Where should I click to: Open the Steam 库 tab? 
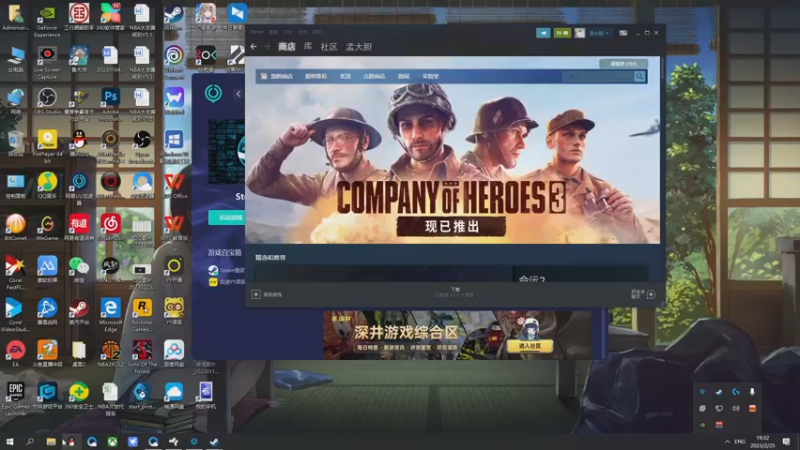(x=308, y=47)
